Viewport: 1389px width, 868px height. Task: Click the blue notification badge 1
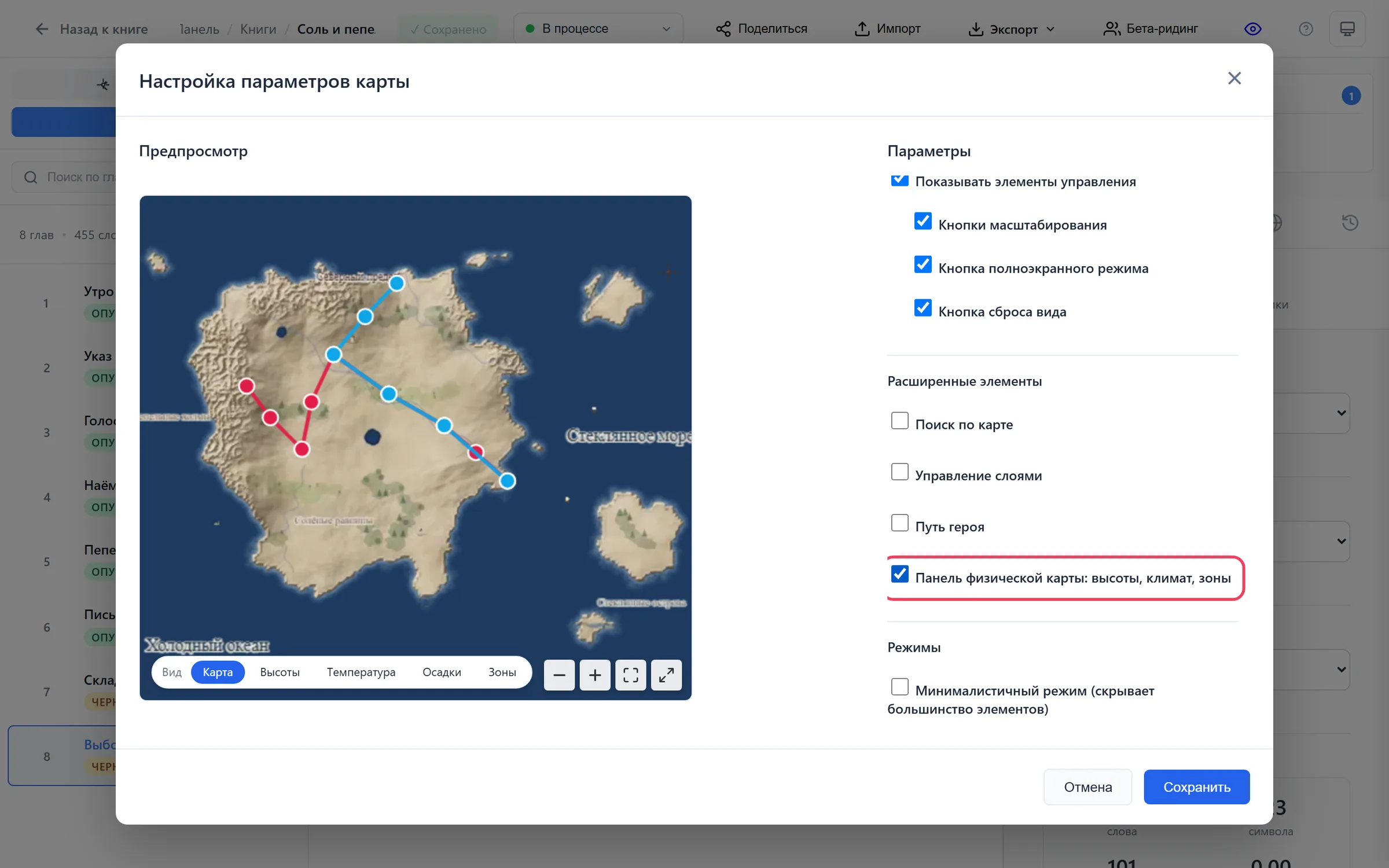click(1351, 96)
